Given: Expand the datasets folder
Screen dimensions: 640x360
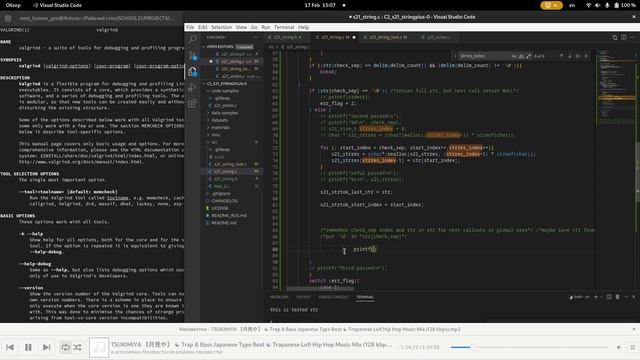Looking at the screenshot, I should tap(231, 120).
